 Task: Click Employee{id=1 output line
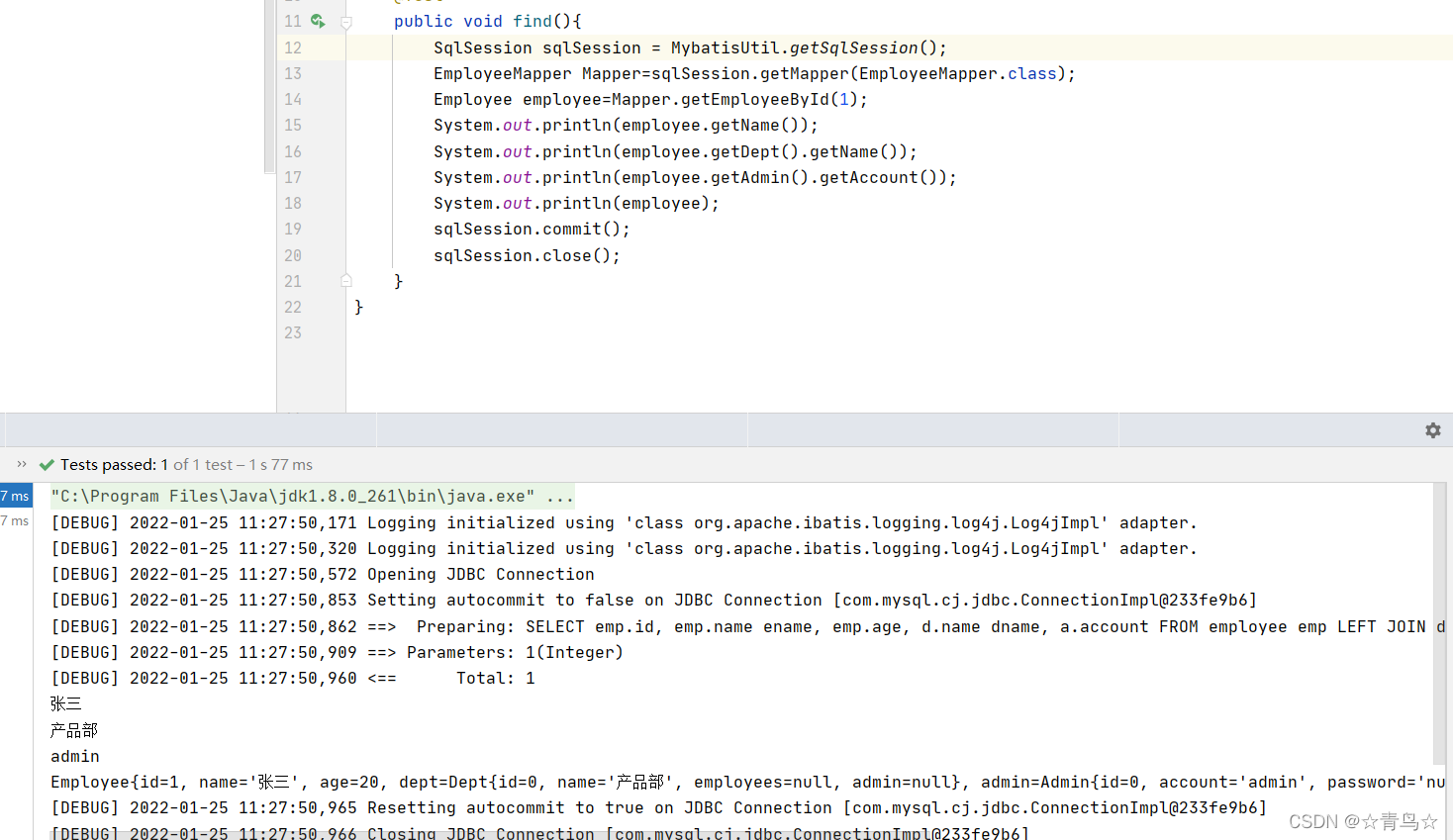coord(747,782)
